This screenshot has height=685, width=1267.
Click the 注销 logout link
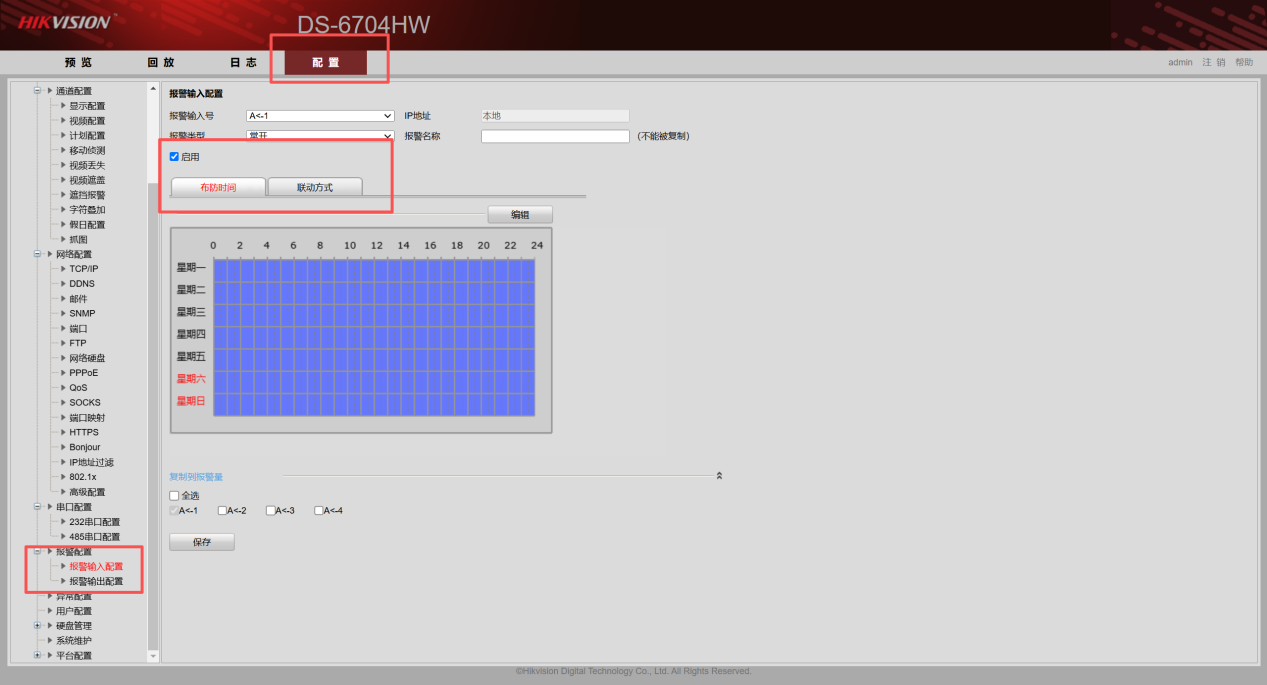pos(1213,63)
